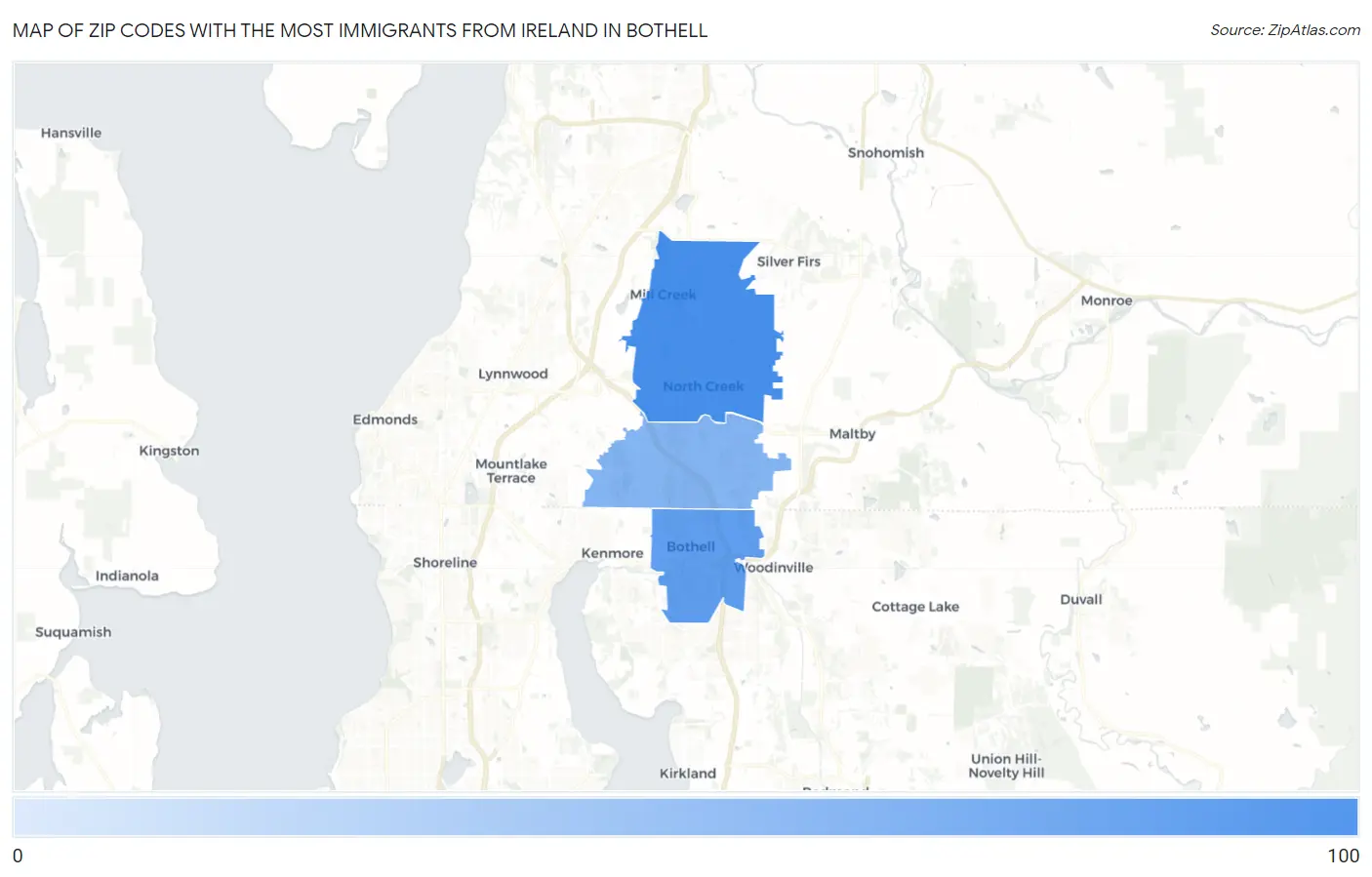Click the Lynnwood map label

point(513,374)
